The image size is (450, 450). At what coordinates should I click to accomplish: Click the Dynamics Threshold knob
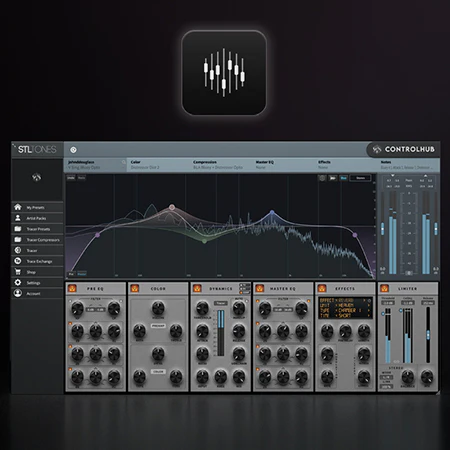pos(202,308)
